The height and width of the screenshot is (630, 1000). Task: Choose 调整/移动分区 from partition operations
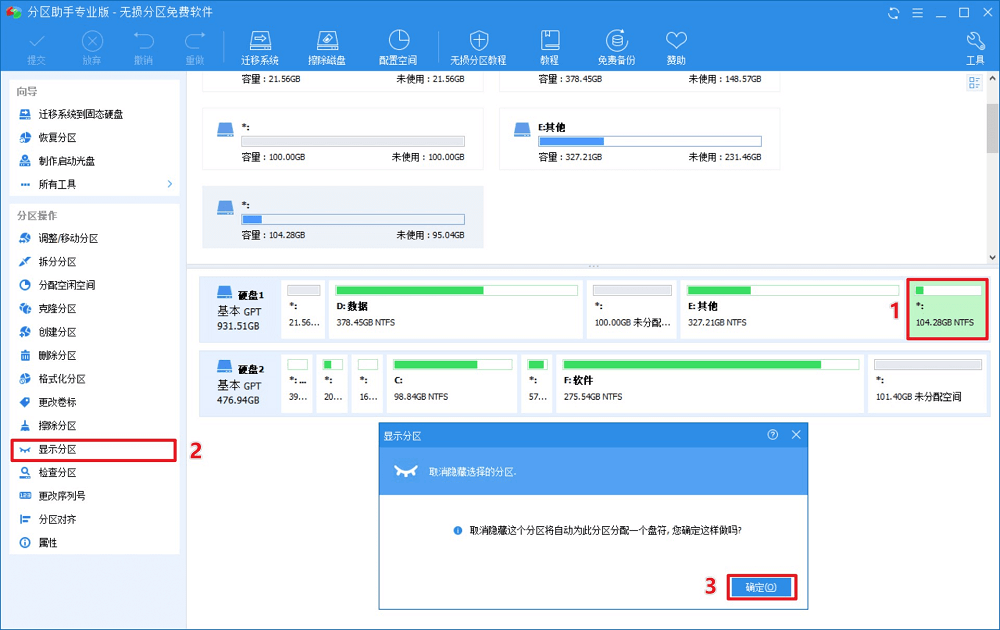pyautogui.click(x=68, y=238)
